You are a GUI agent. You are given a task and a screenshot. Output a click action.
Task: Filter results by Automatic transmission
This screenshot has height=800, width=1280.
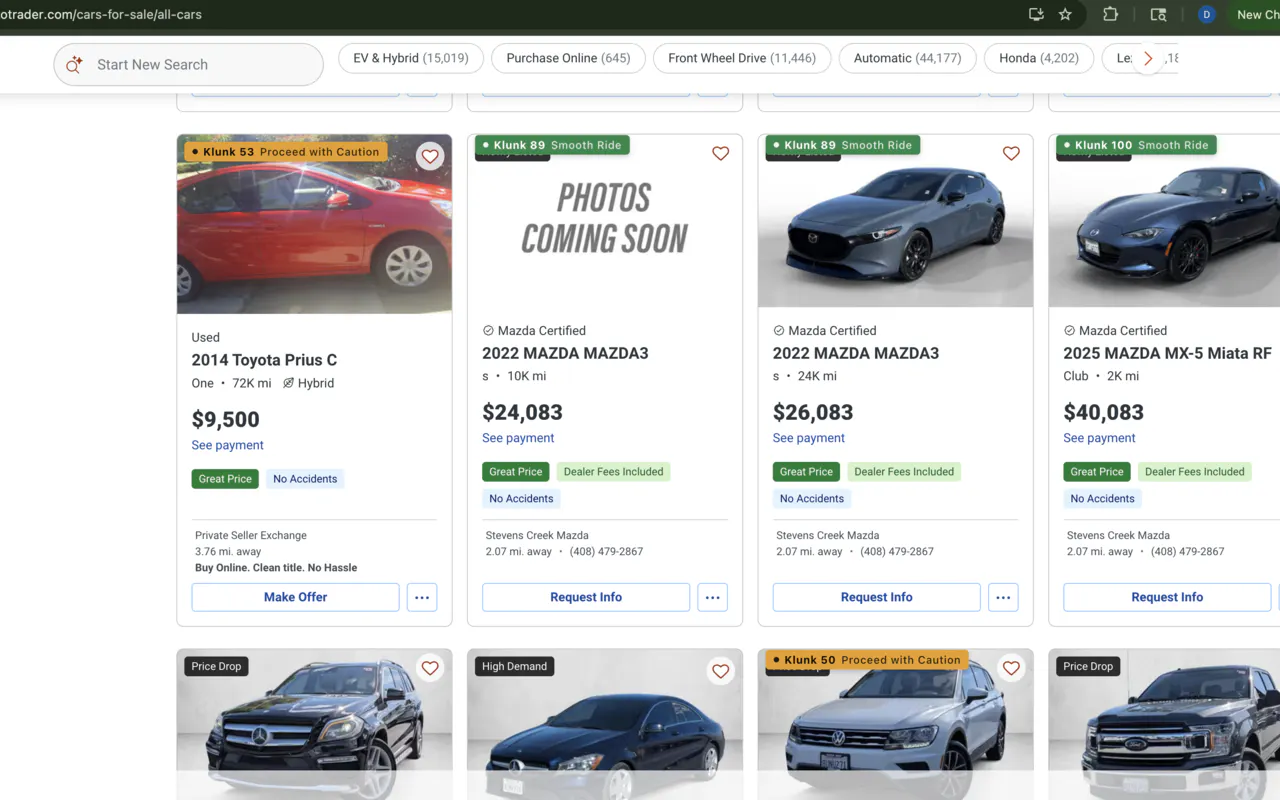pyautogui.click(x=907, y=58)
